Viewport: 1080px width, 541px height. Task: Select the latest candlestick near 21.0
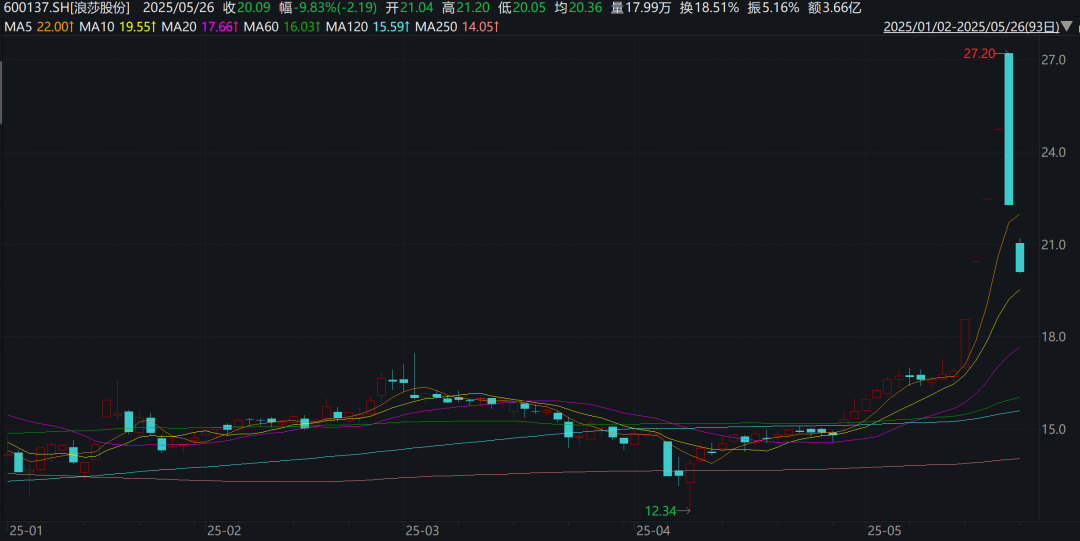[1020, 256]
